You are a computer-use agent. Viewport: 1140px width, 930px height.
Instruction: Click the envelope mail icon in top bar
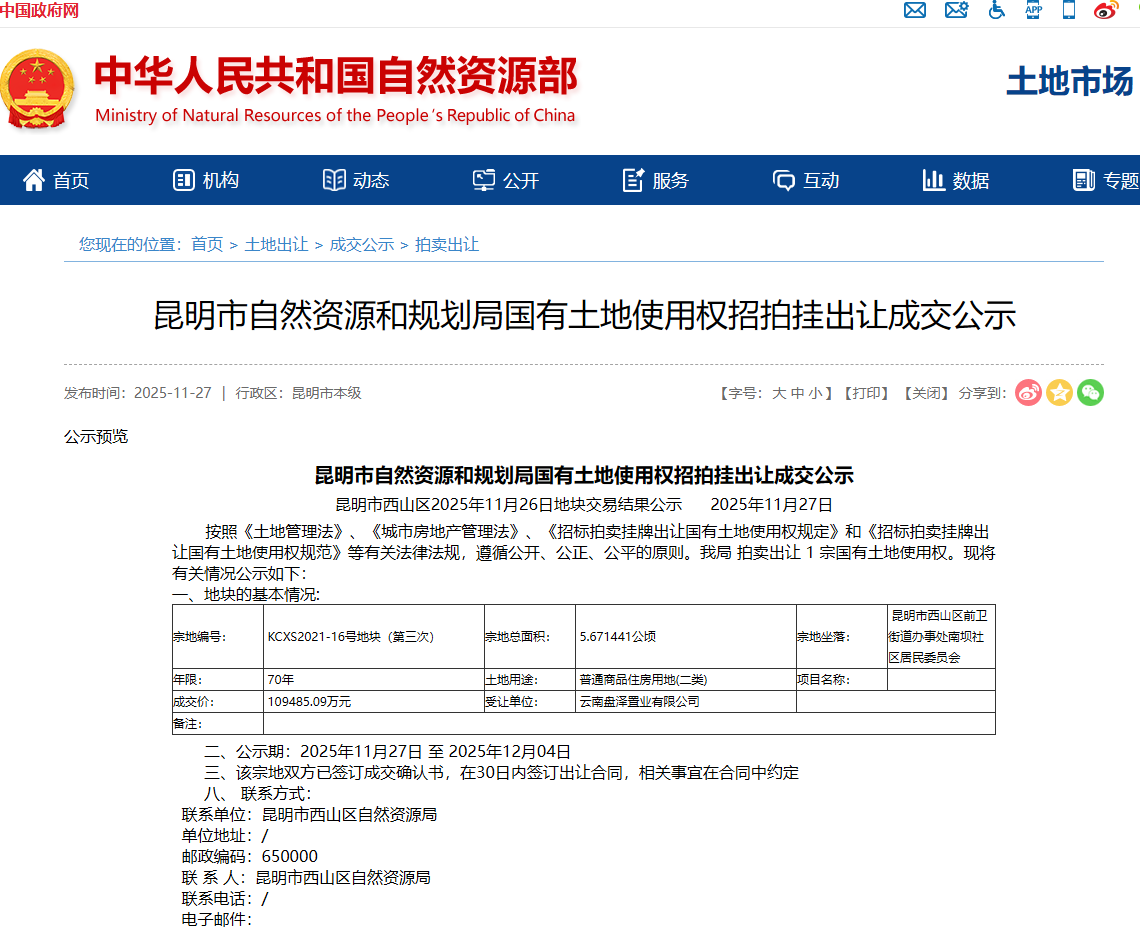[x=914, y=10]
